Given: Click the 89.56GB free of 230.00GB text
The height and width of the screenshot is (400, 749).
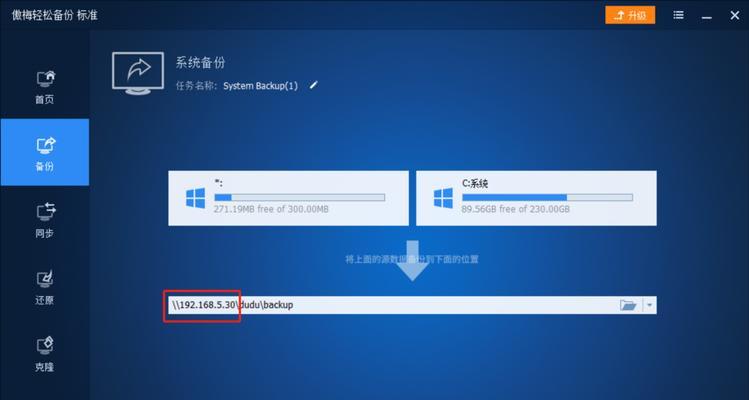Looking at the screenshot, I should click(516, 209).
